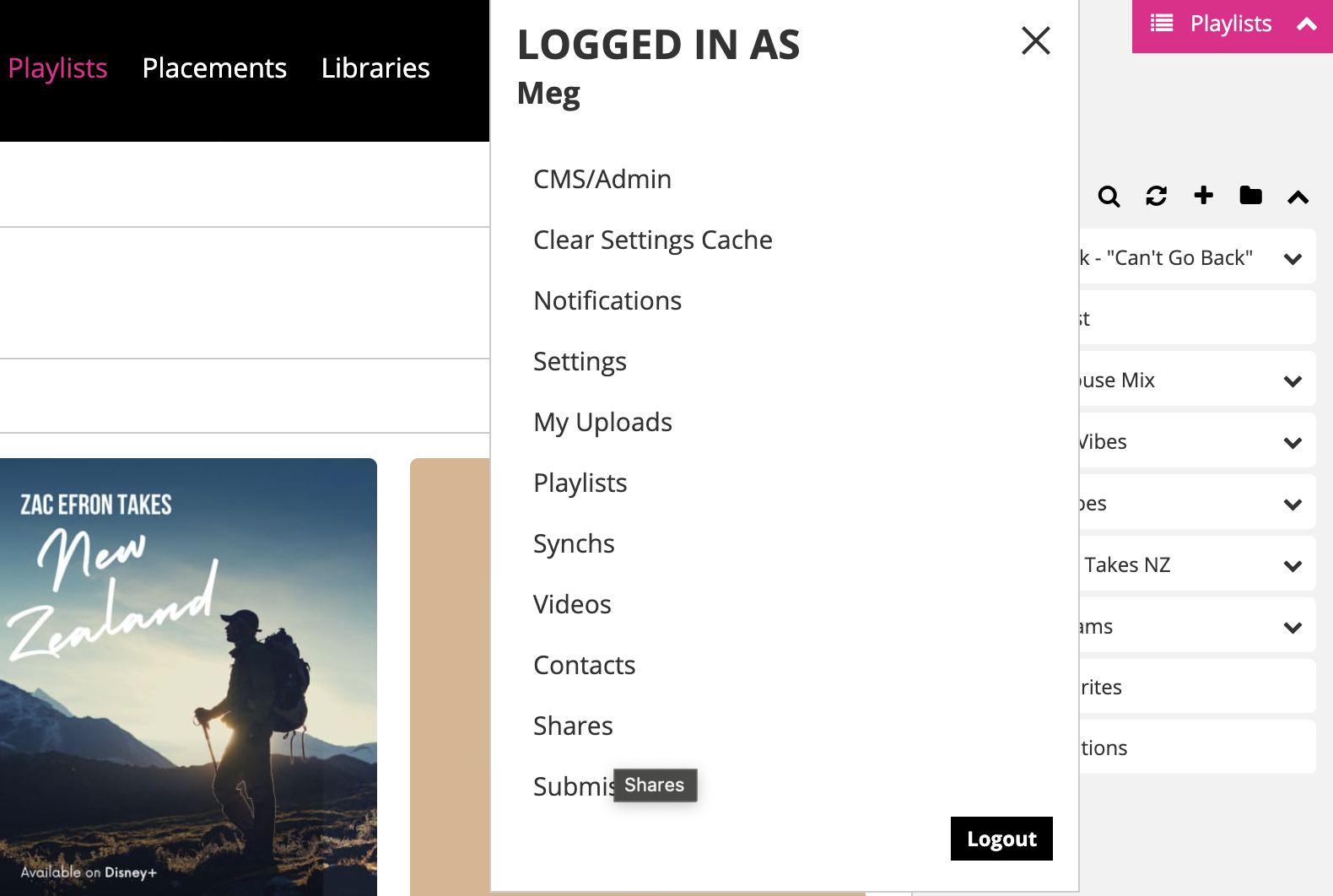1333x896 pixels.
Task: Close the Logged In As menu
Action: point(1035,40)
